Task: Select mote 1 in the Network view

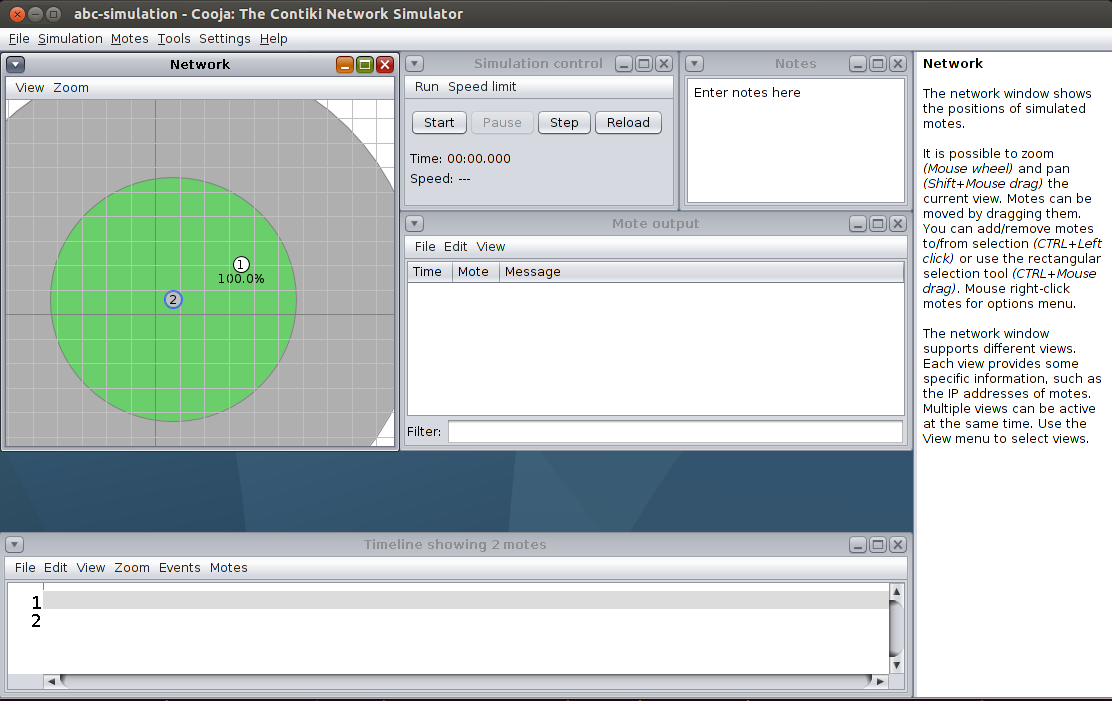Action: click(241, 265)
